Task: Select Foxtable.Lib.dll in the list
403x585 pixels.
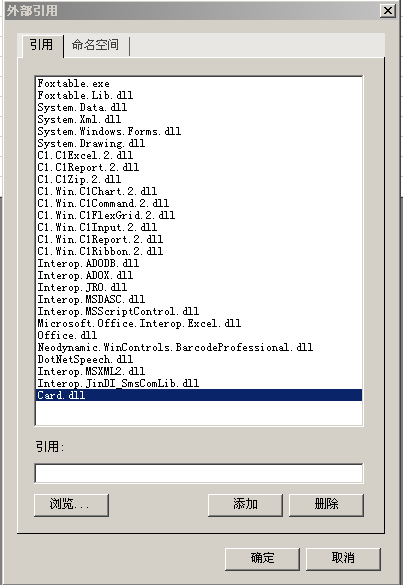Action: pos(199,95)
